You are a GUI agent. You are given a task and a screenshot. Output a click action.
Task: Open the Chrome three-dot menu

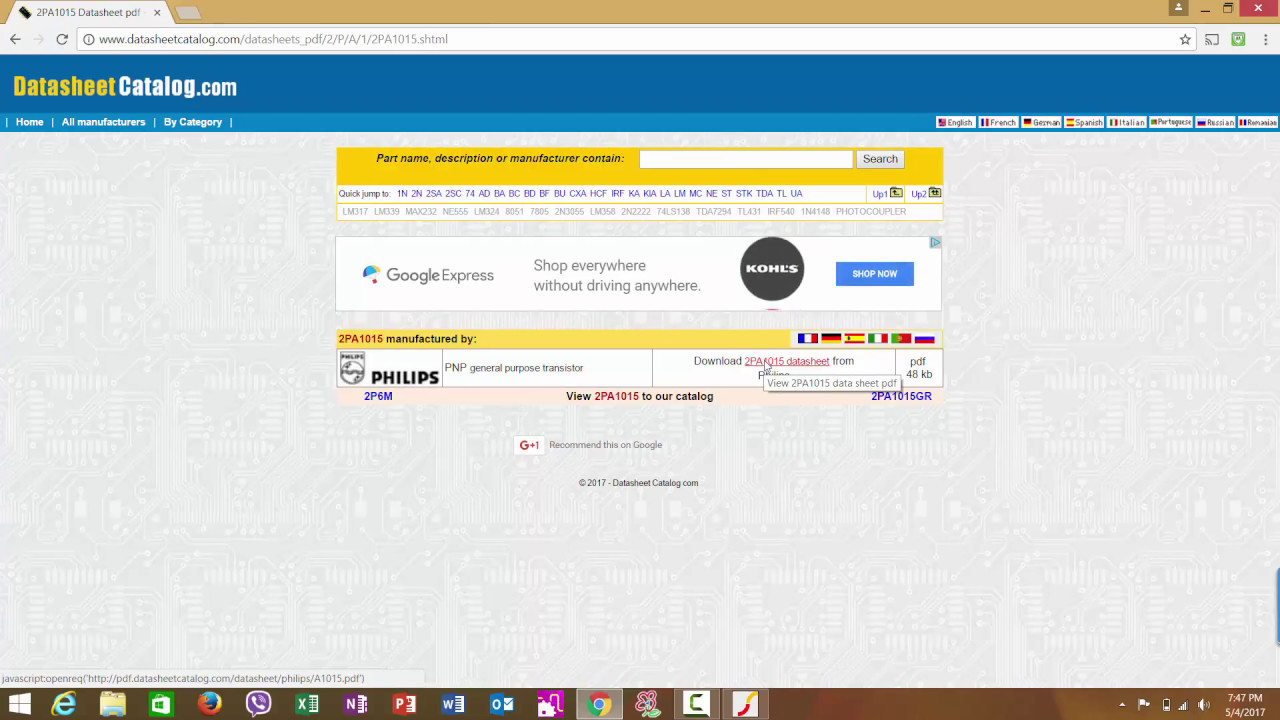[x=1264, y=39]
